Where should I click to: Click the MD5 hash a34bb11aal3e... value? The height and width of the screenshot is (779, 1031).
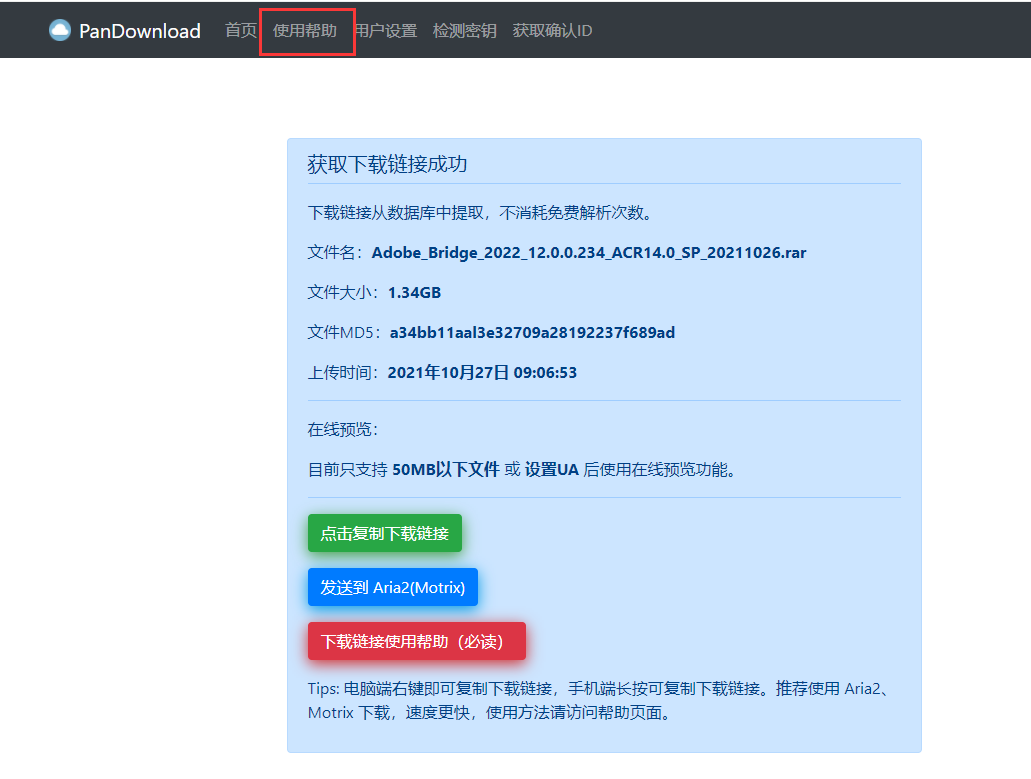pos(533,333)
